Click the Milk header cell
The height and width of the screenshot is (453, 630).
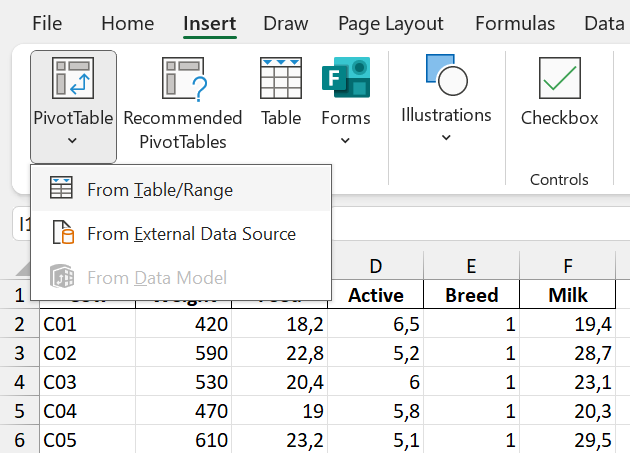point(568,295)
